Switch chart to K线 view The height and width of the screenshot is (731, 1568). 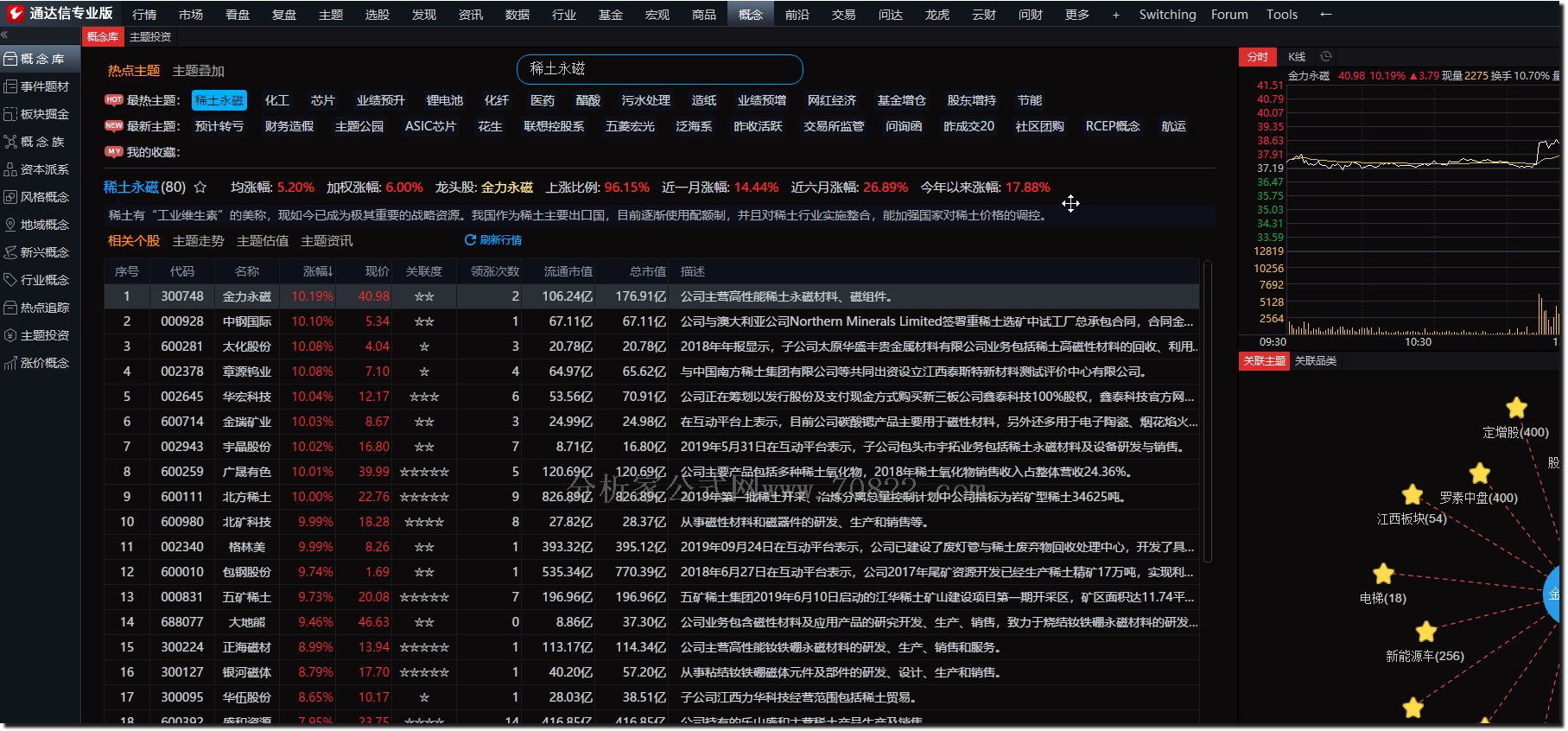click(1297, 57)
